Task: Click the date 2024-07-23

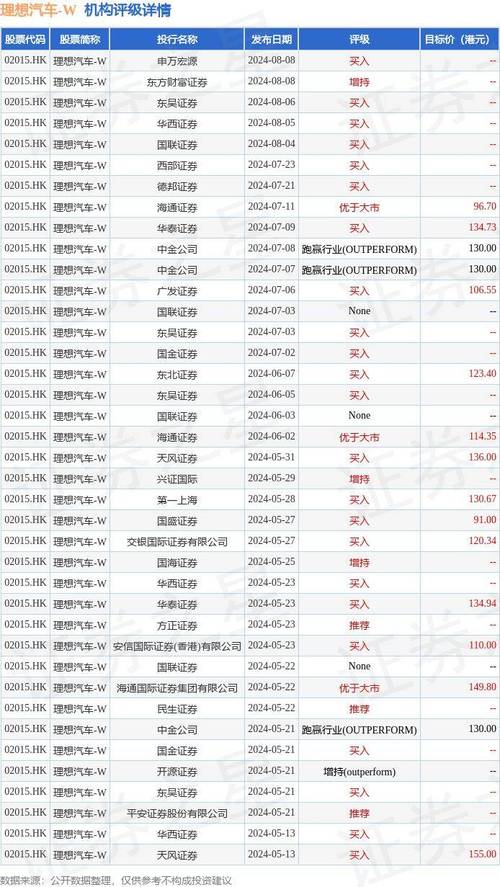Action: tap(271, 165)
